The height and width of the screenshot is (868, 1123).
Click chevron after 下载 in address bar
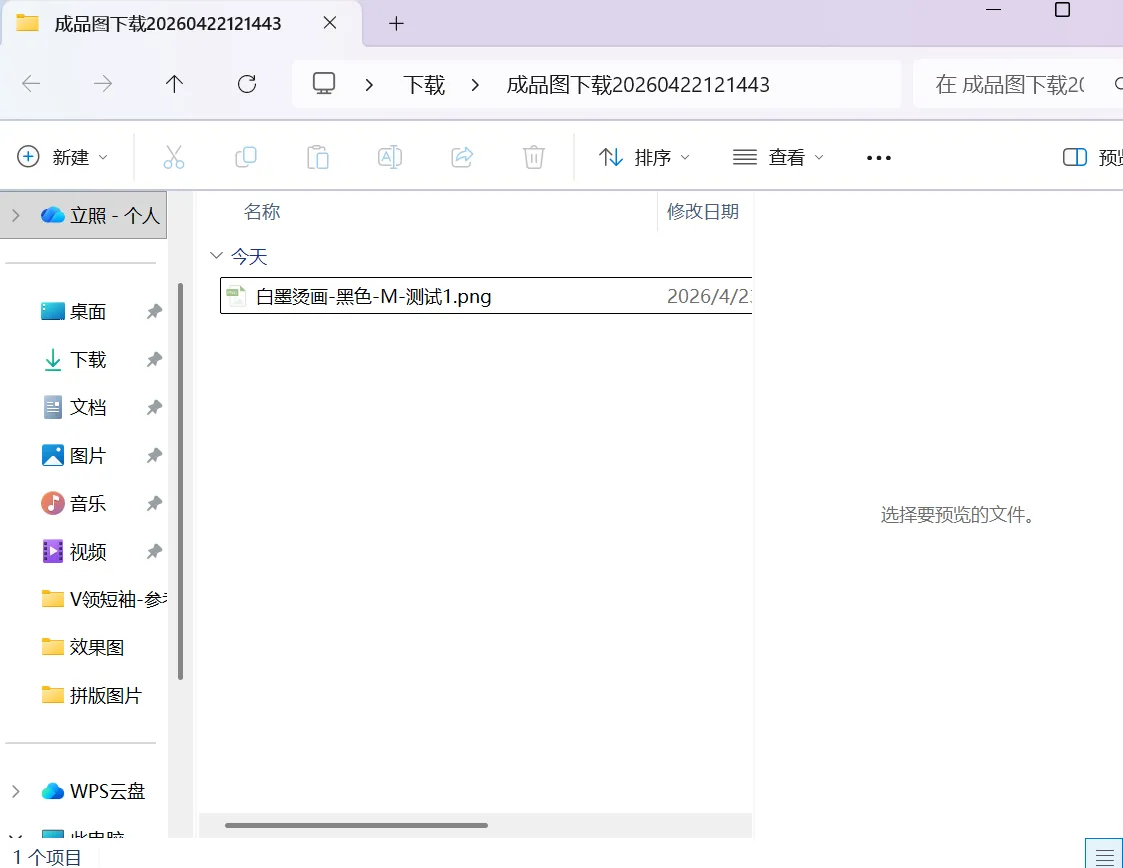pyautogui.click(x=475, y=85)
